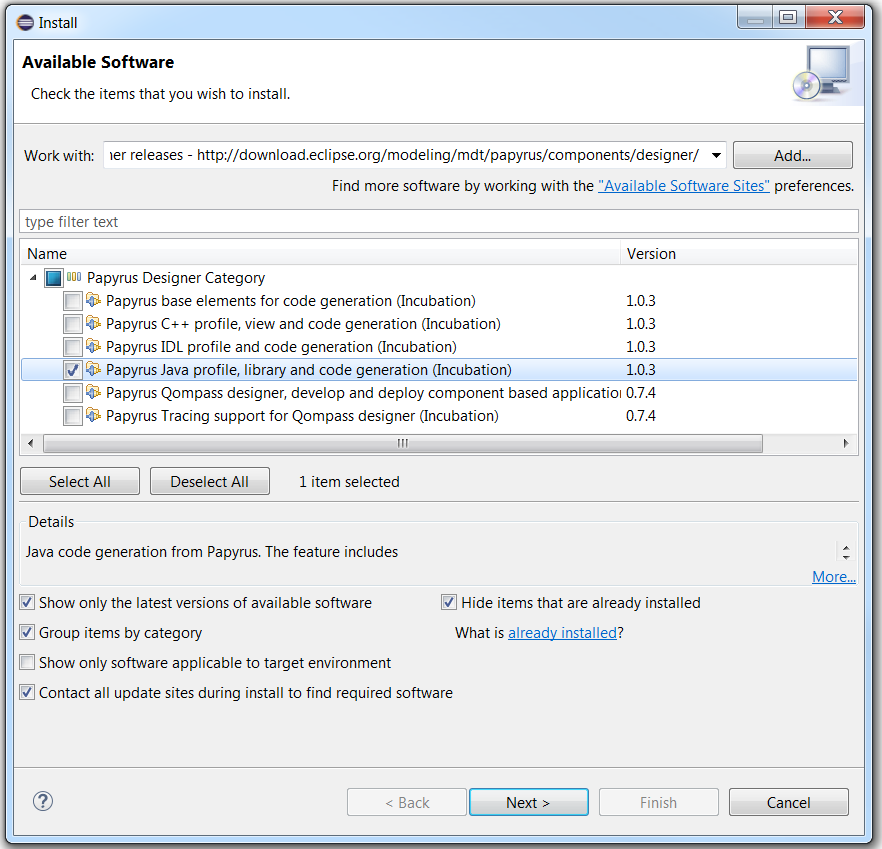This screenshot has width=882, height=849.
Task: Click the horizontal scrollbar thumb in software list
Action: (403, 443)
